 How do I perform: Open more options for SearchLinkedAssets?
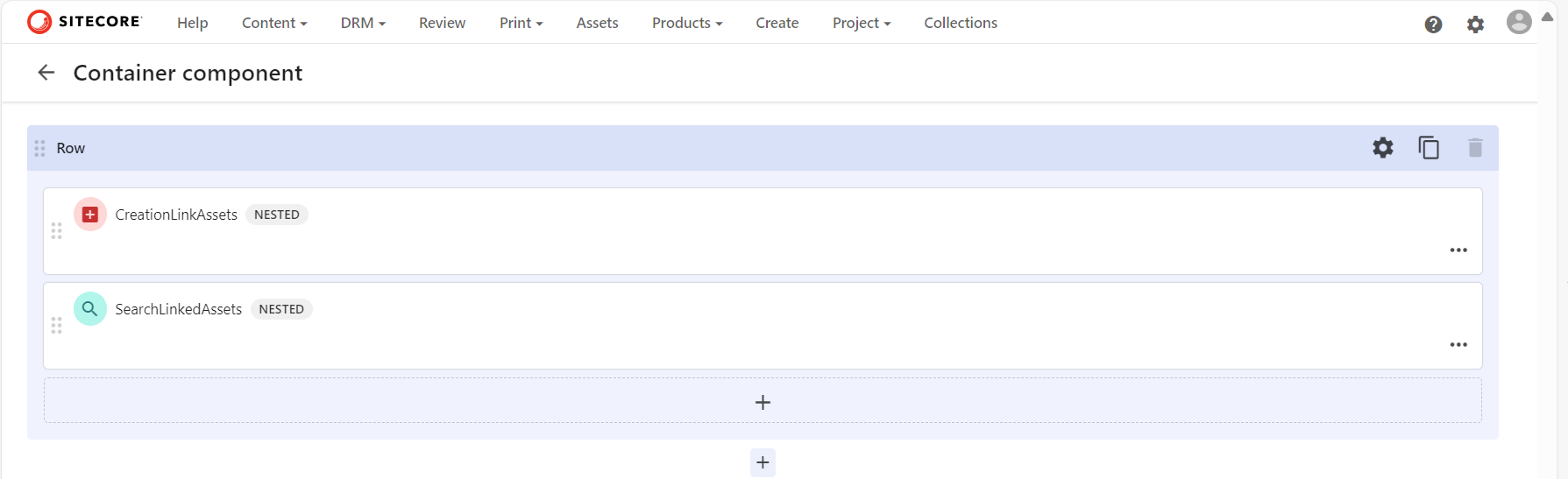1458,345
